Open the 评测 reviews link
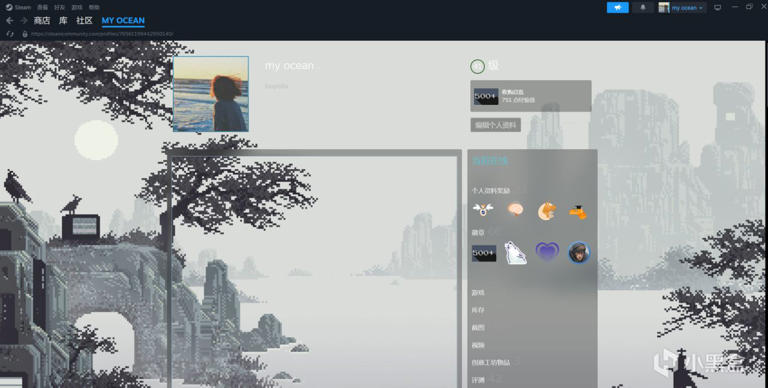This screenshot has width=768, height=388. coord(478,380)
